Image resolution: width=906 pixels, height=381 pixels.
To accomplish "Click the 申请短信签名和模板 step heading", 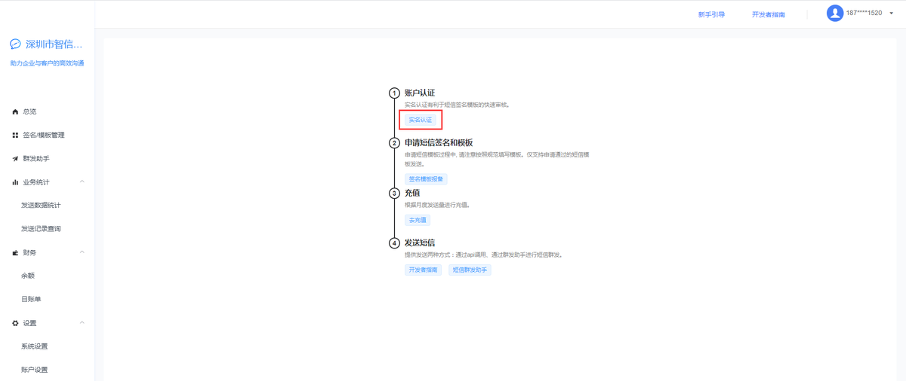I will point(439,142).
